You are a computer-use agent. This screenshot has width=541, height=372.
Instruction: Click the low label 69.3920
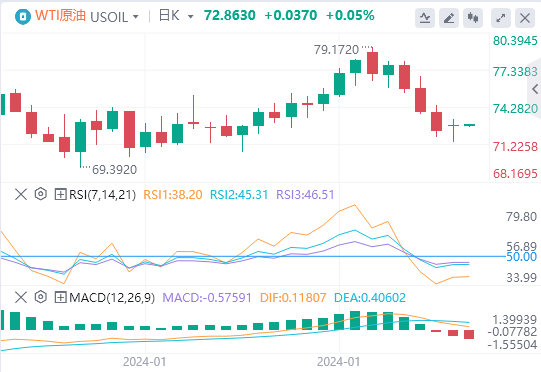[x=115, y=170]
